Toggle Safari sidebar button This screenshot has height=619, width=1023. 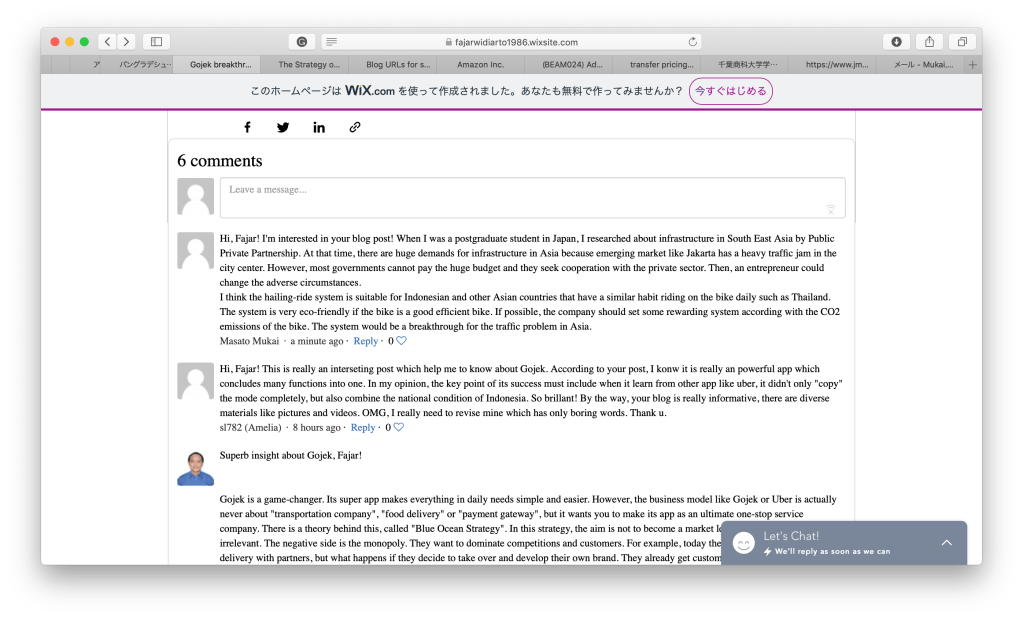[157, 42]
